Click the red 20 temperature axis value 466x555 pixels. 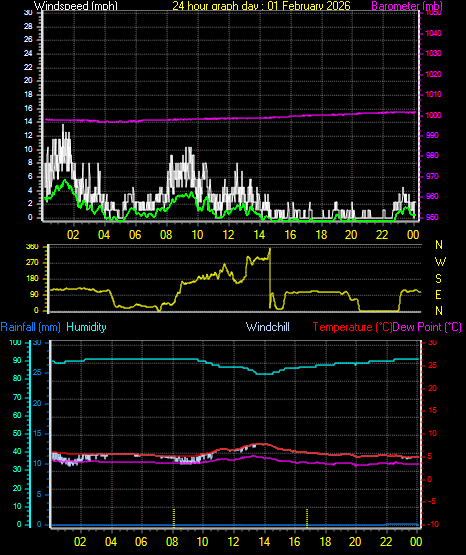click(432, 389)
